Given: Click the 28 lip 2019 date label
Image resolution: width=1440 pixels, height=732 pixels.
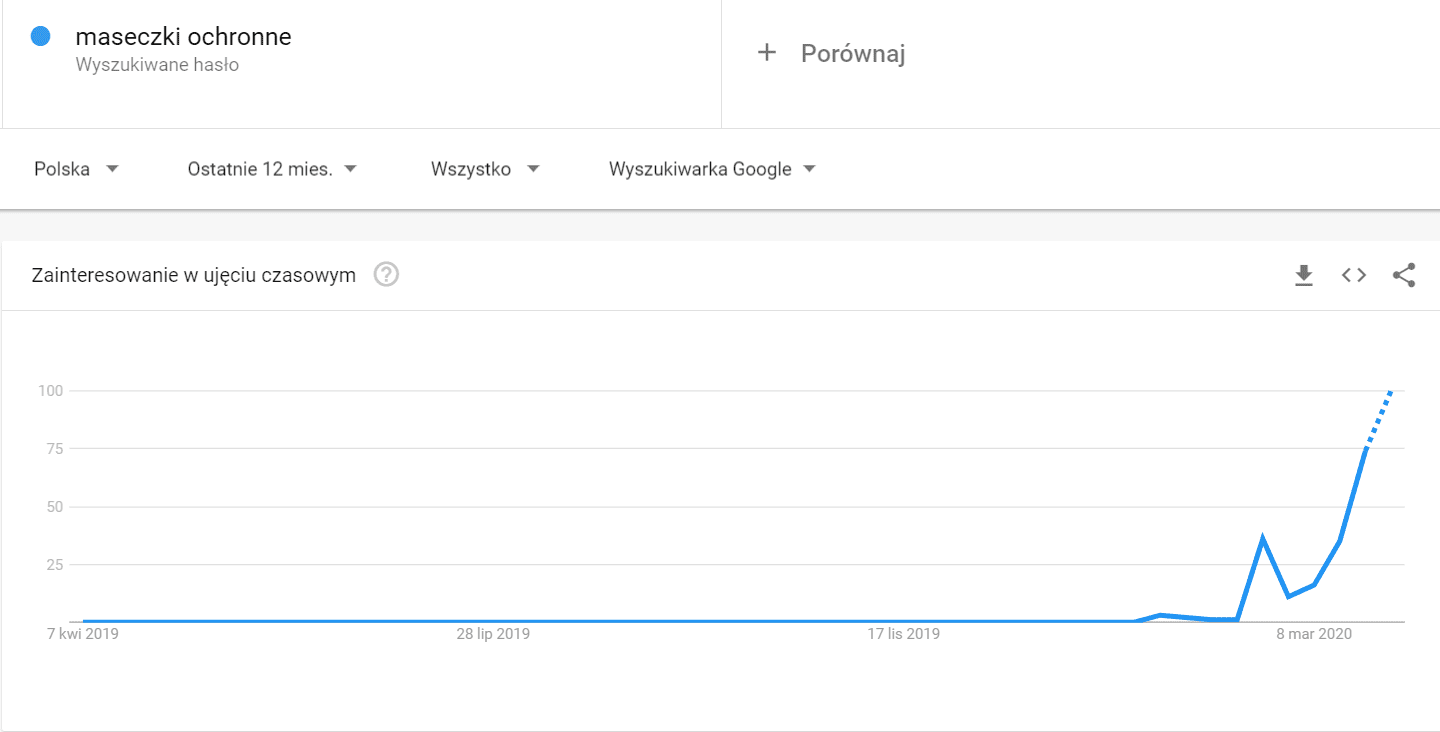Looking at the screenshot, I should click(493, 634).
